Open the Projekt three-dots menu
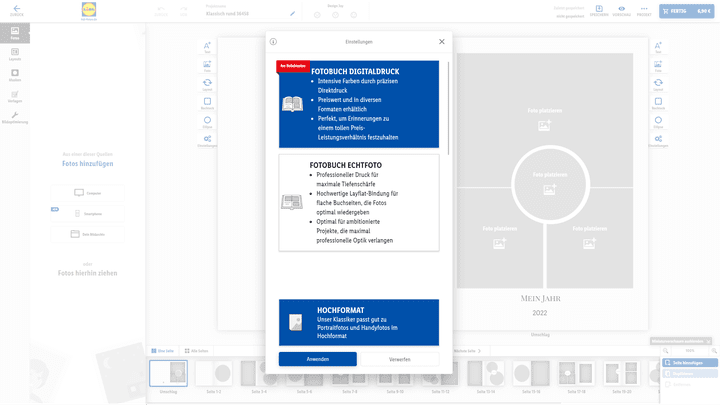Viewport: 720px width, 405px height. click(643, 10)
